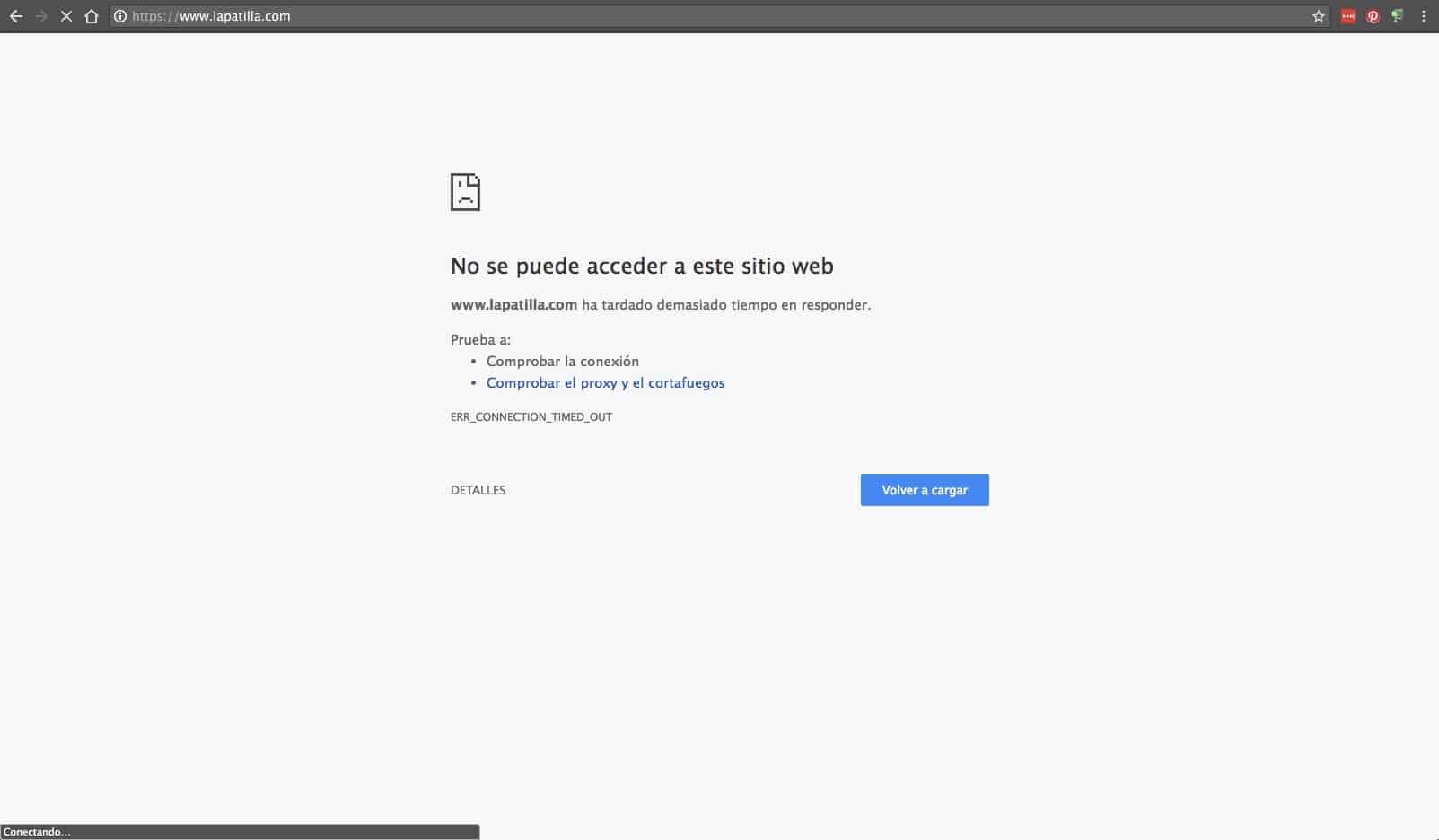The width and height of the screenshot is (1439, 840).
Task: Click the 'Comprobar la conexión' suggestion text
Action: click(x=563, y=362)
